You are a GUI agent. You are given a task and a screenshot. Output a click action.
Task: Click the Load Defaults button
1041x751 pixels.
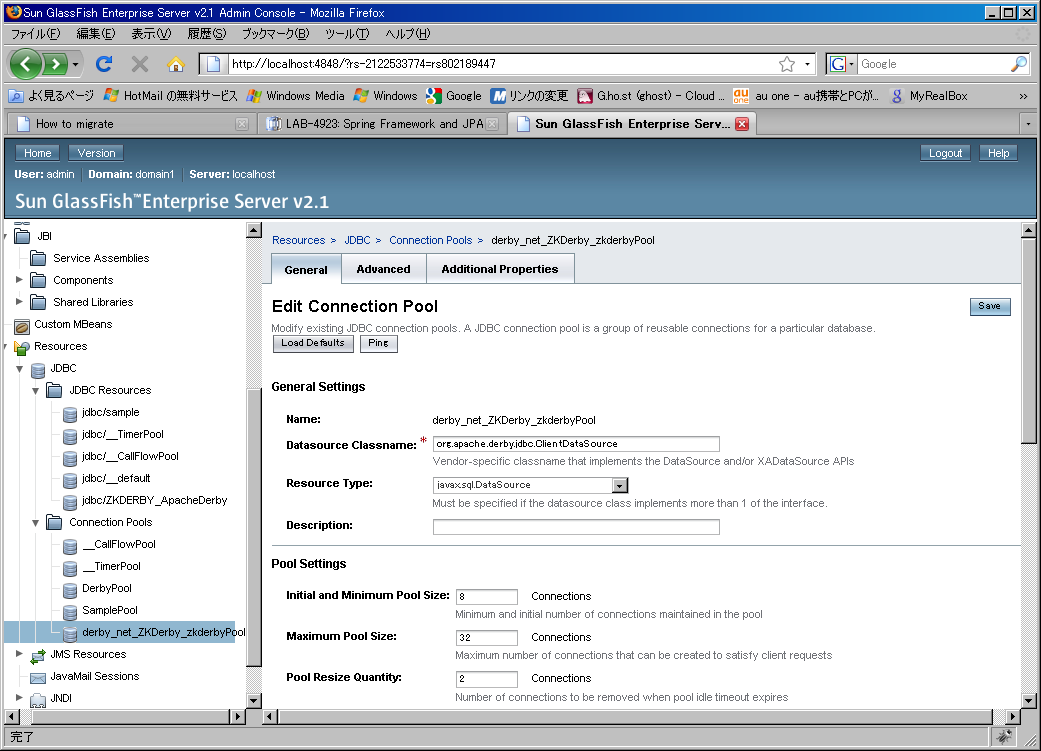pyautogui.click(x=313, y=343)
